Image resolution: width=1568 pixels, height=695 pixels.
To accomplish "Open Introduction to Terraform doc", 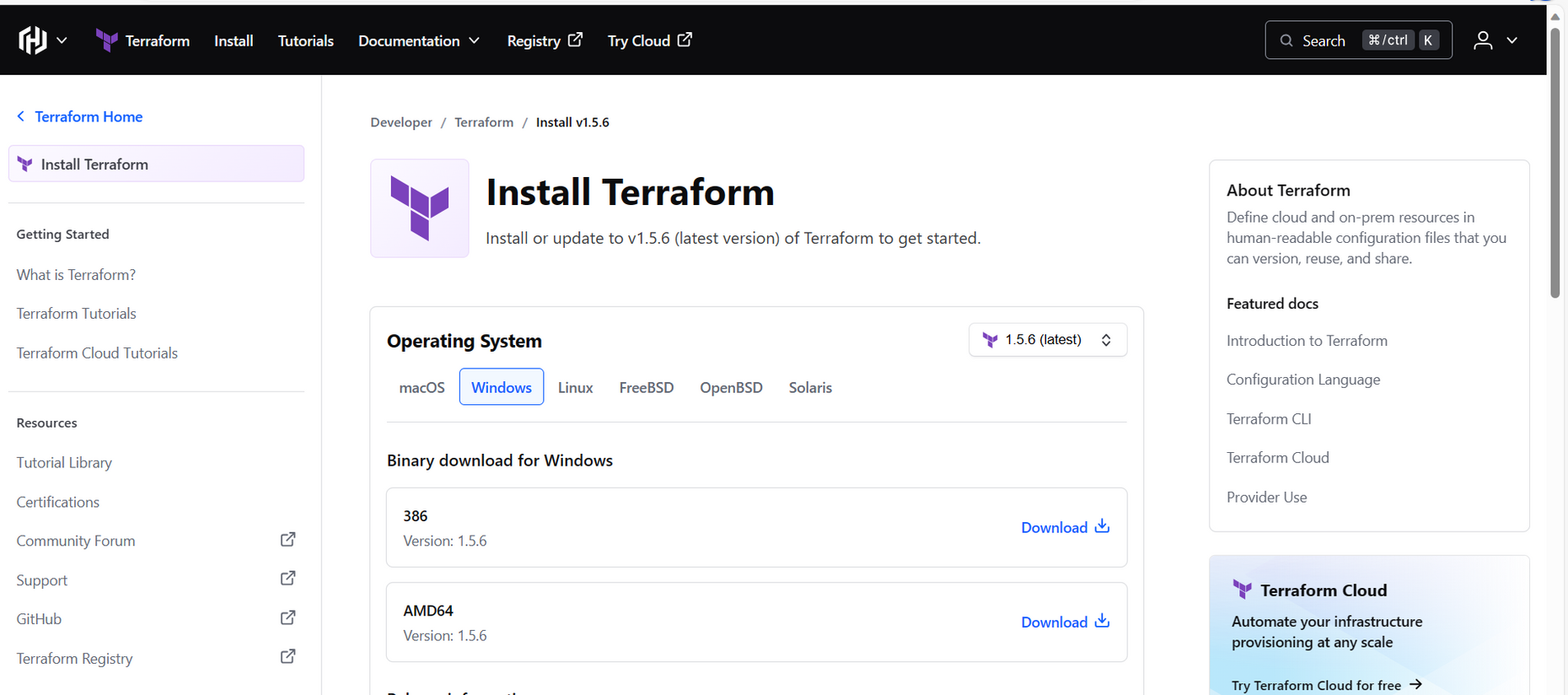I will [x=1307, y=341].
